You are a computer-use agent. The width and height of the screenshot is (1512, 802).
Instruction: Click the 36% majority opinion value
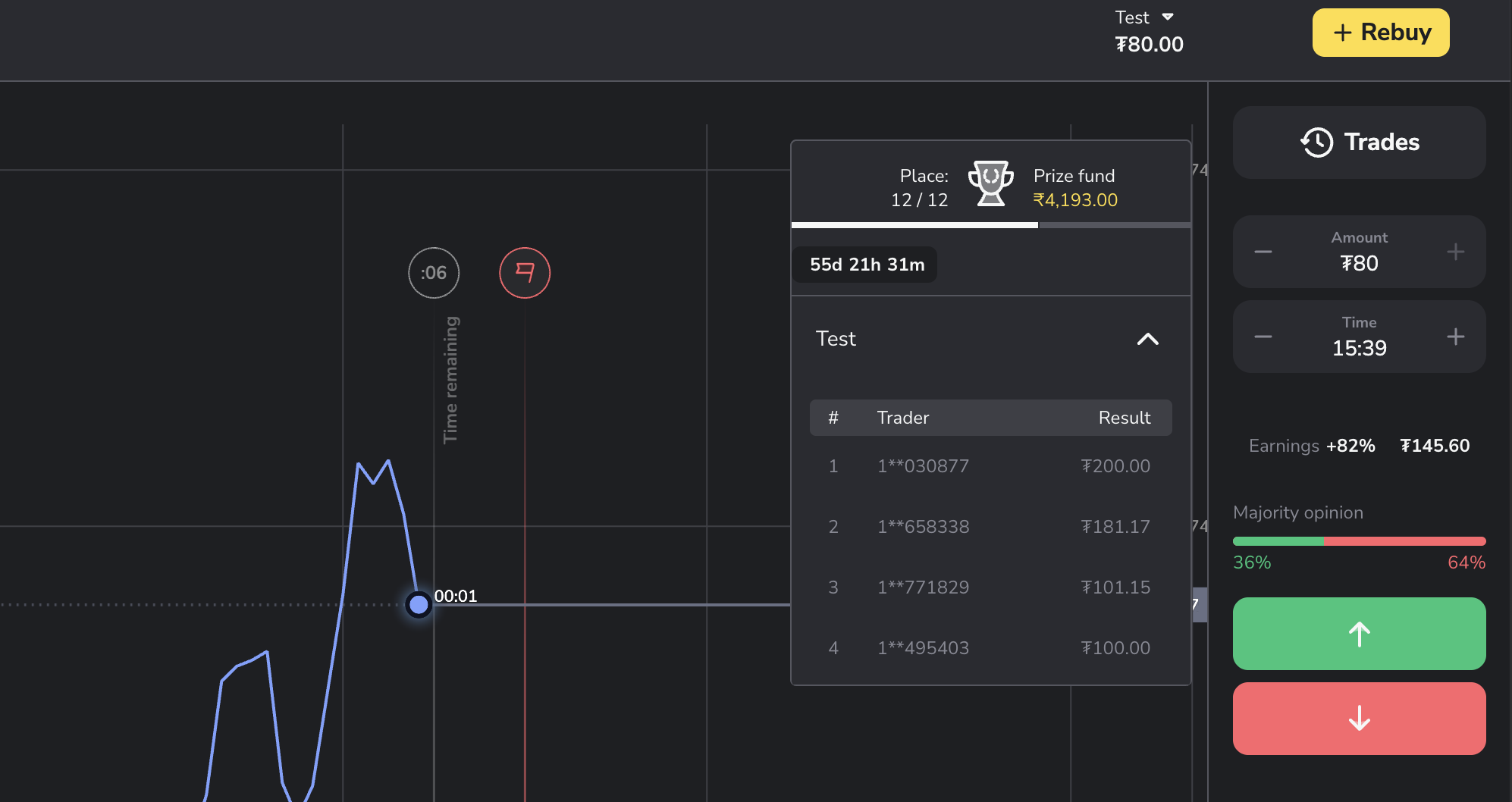tap(1252, 562)
